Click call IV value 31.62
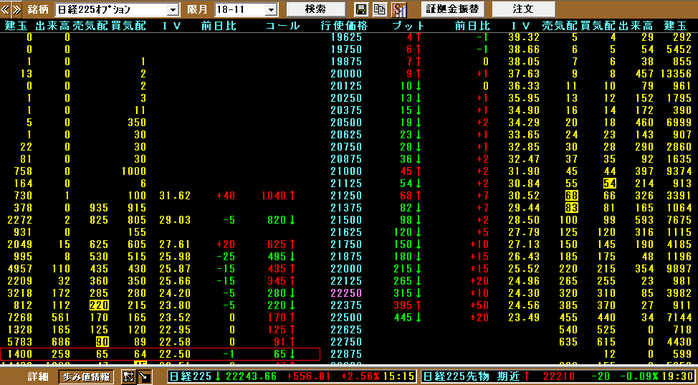The image size is (698, 385). (174, 195)
